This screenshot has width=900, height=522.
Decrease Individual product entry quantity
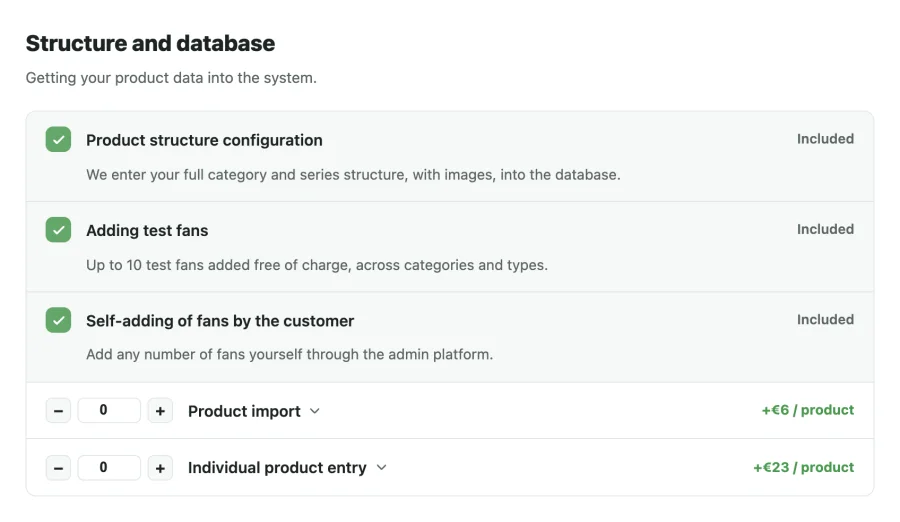(58, 467)
